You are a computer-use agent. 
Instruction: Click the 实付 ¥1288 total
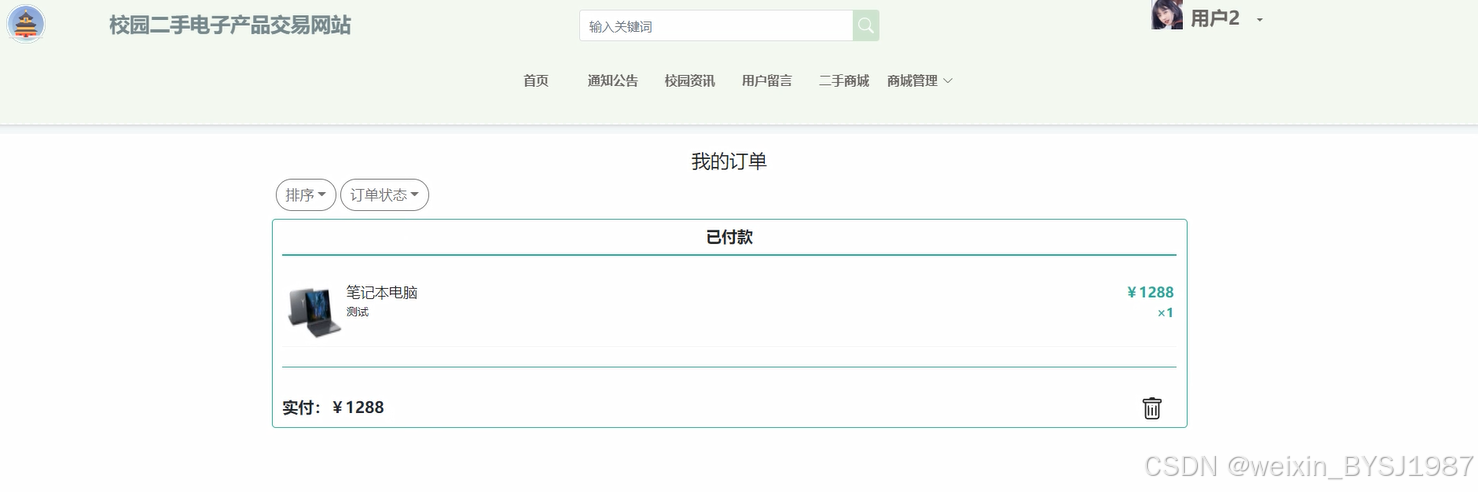(333, 408)
